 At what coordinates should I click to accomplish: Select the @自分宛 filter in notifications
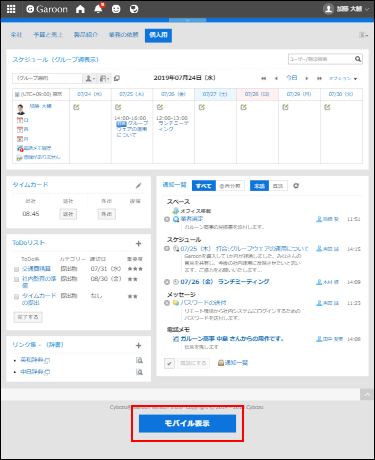point(230,186)
